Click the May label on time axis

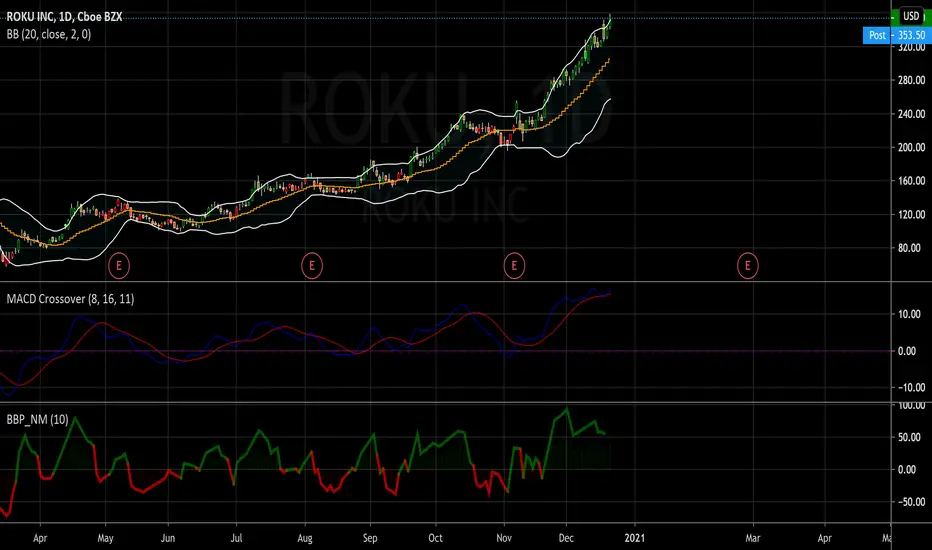tap(105, 538)
